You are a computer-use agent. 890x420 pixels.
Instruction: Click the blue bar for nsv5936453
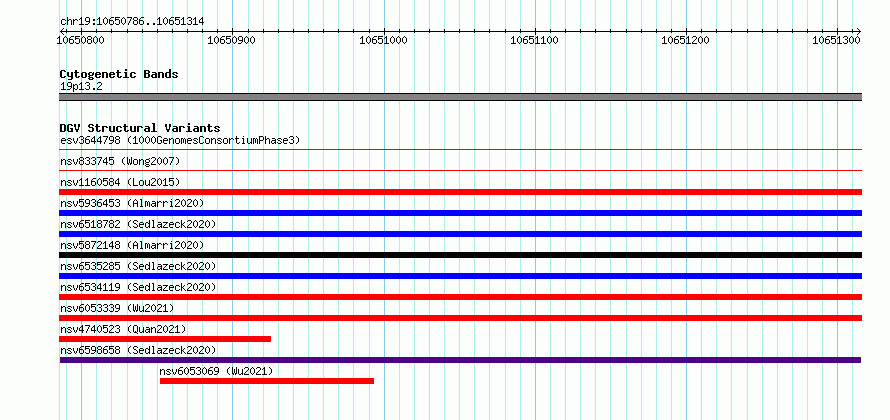[460, 213]
